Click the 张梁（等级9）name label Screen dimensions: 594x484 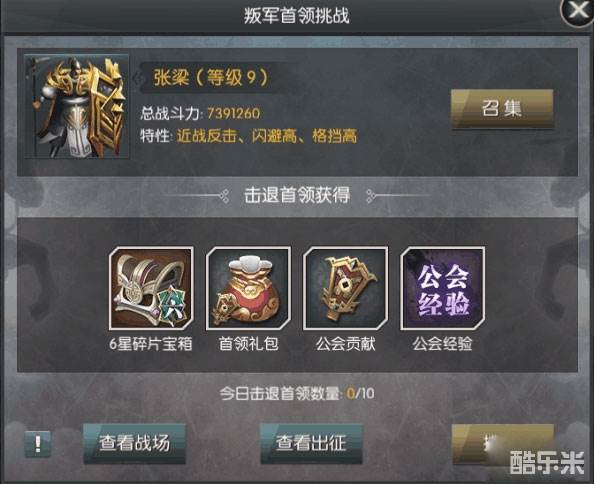point(211,78)
